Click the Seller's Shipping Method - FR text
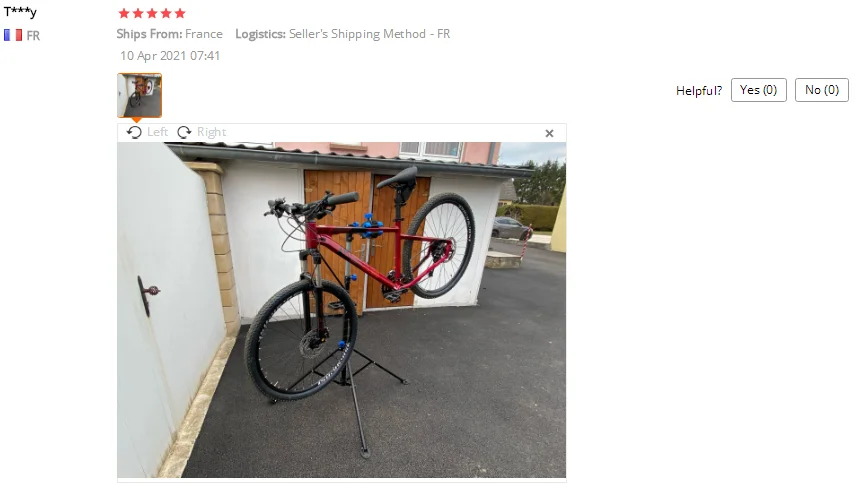 [x=369, y=34]
